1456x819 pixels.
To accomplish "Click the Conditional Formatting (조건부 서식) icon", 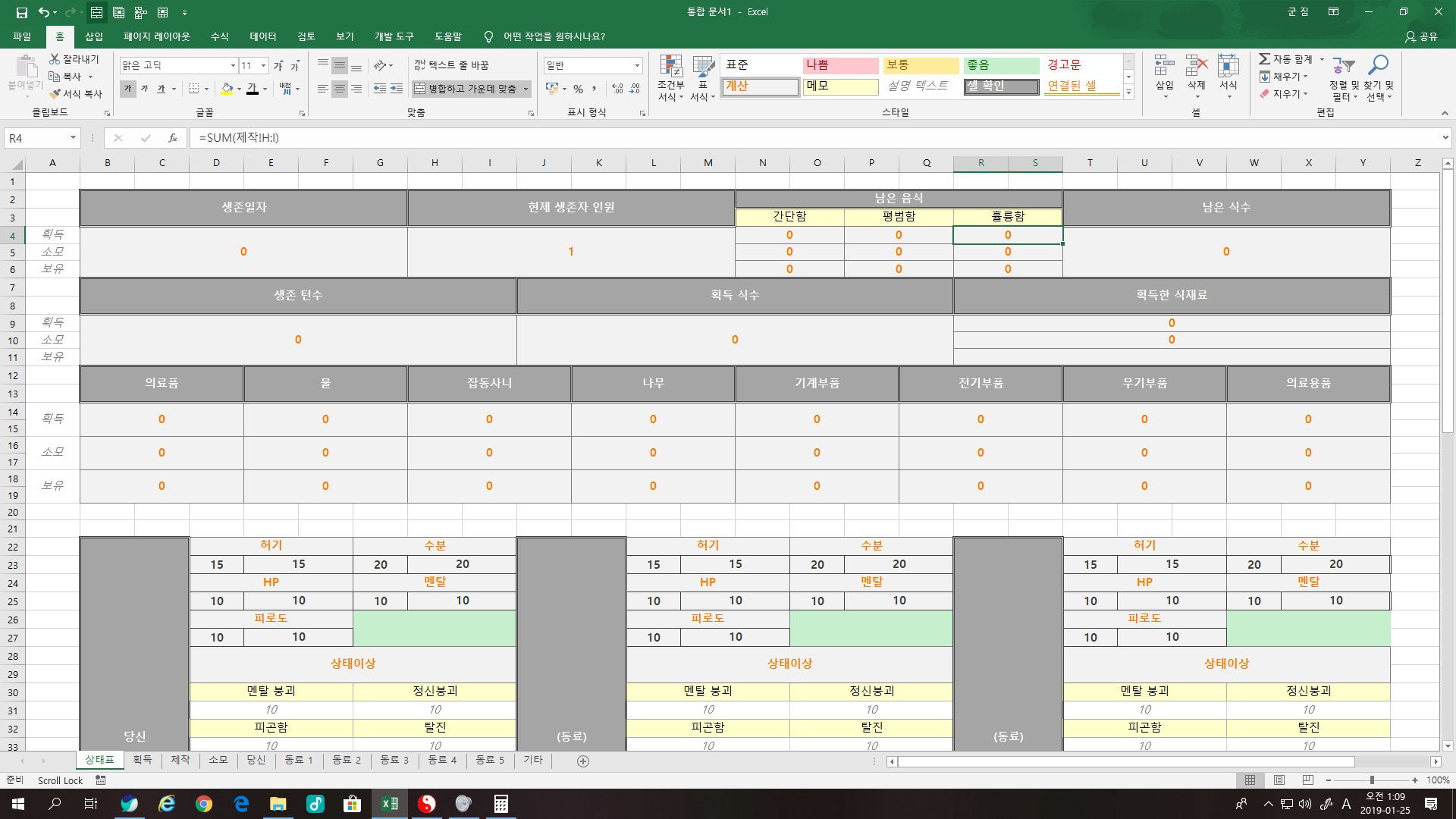I will (670, 67).
